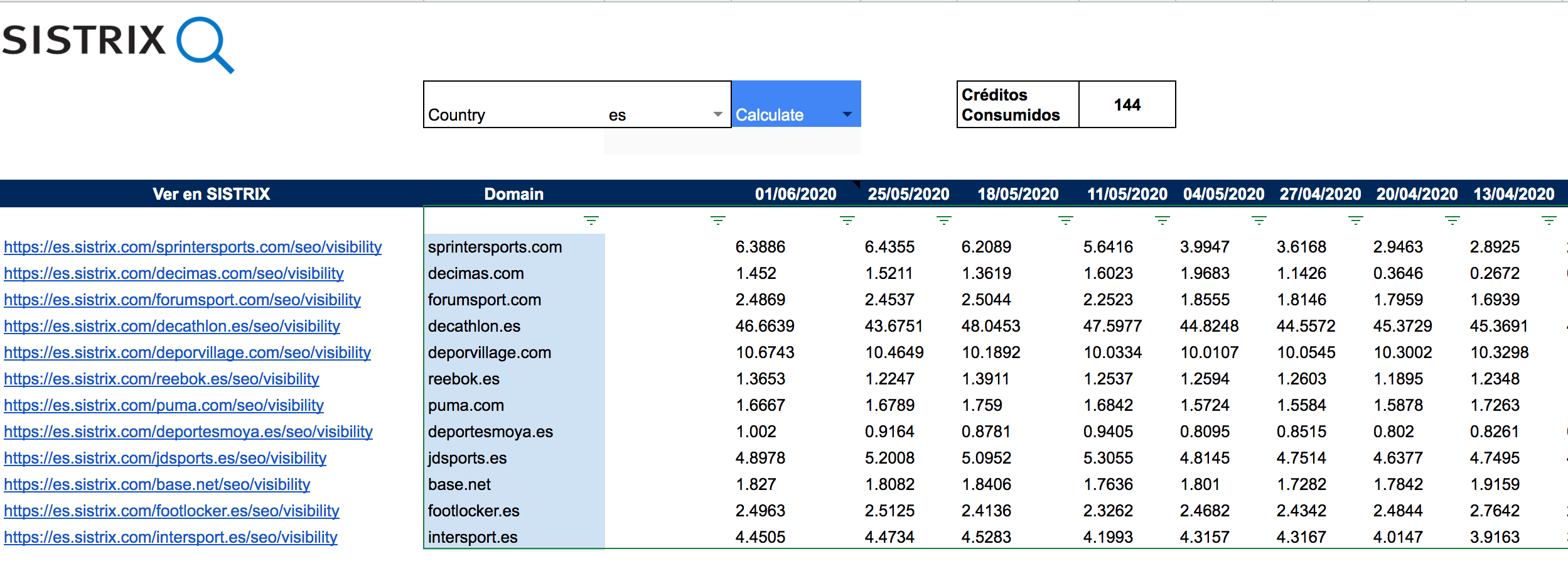Click the 'Domain' column header
The image size is (1568, 588).
[x=513, y=194]
